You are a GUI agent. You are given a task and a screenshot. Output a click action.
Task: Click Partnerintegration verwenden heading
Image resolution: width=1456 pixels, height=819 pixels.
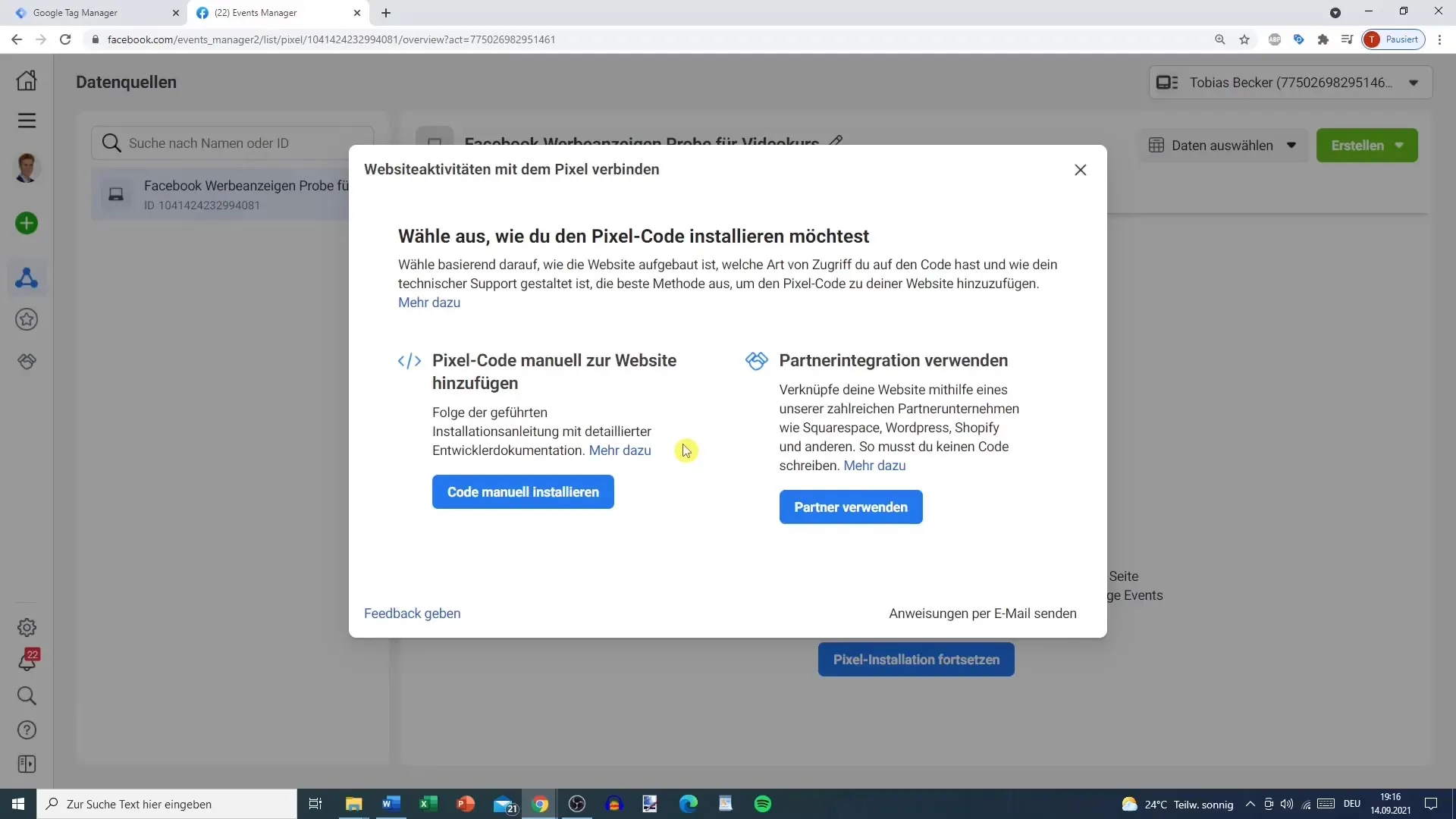pyautogui.click(x=893, y=361)
